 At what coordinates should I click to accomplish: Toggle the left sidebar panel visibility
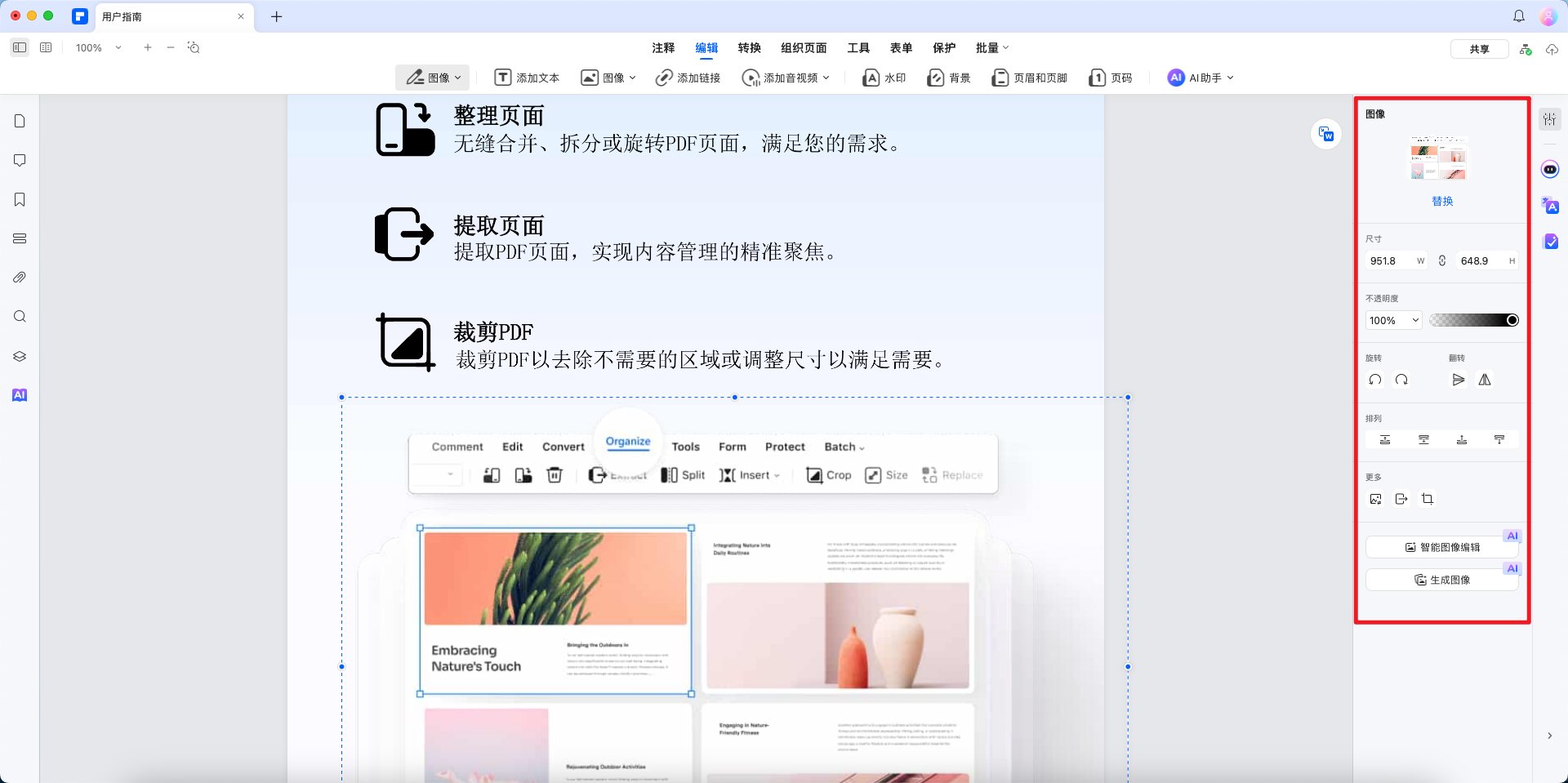[20, 48]
